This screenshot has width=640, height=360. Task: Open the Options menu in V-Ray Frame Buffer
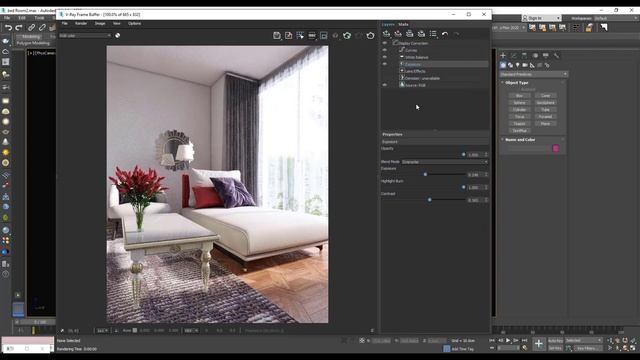point(134,23)
